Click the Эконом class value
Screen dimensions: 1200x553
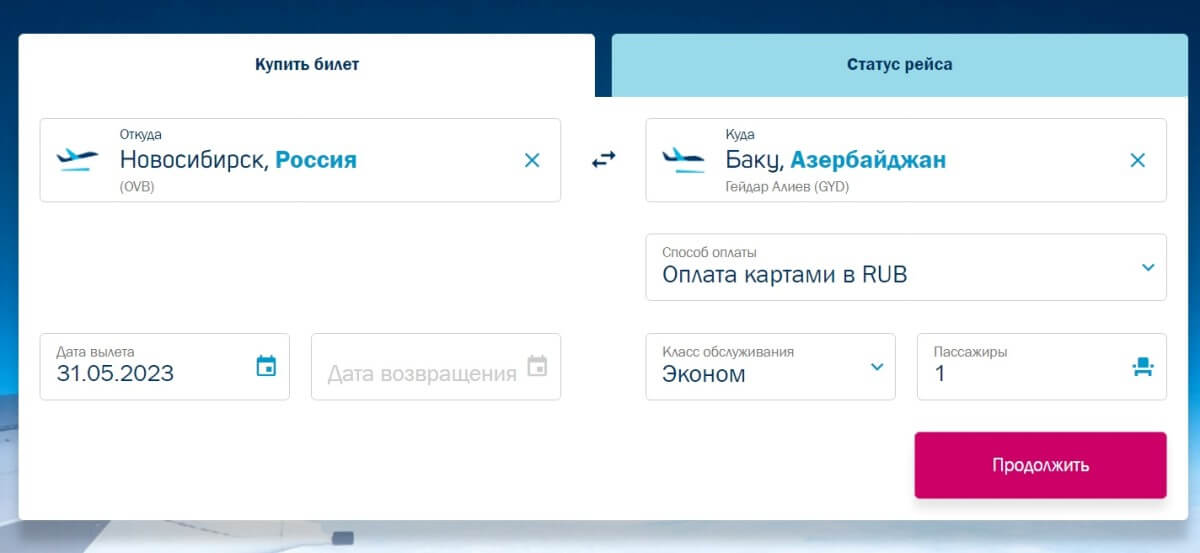(704, 374)
